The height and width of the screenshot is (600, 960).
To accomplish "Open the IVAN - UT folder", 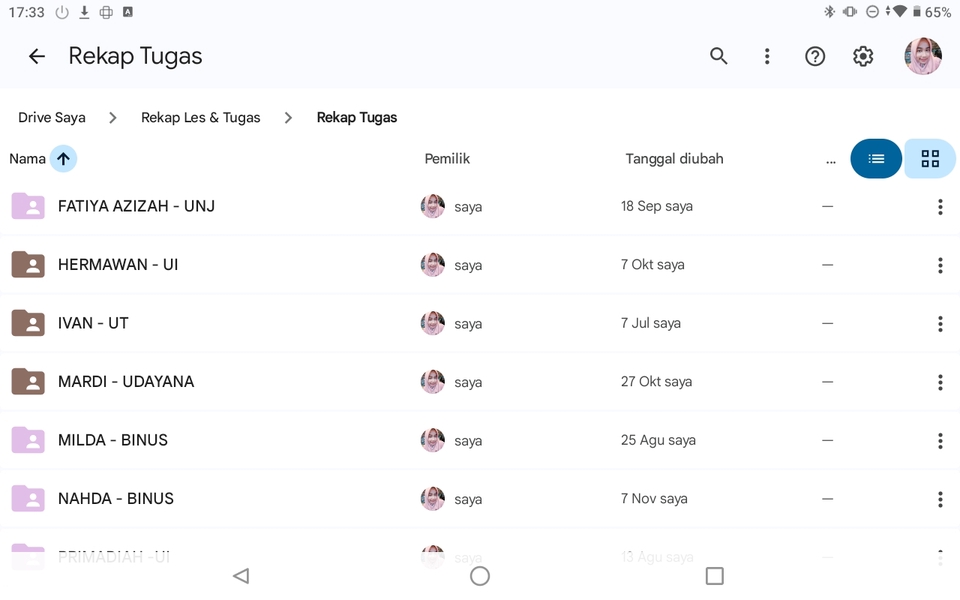I will coord(93,323).
